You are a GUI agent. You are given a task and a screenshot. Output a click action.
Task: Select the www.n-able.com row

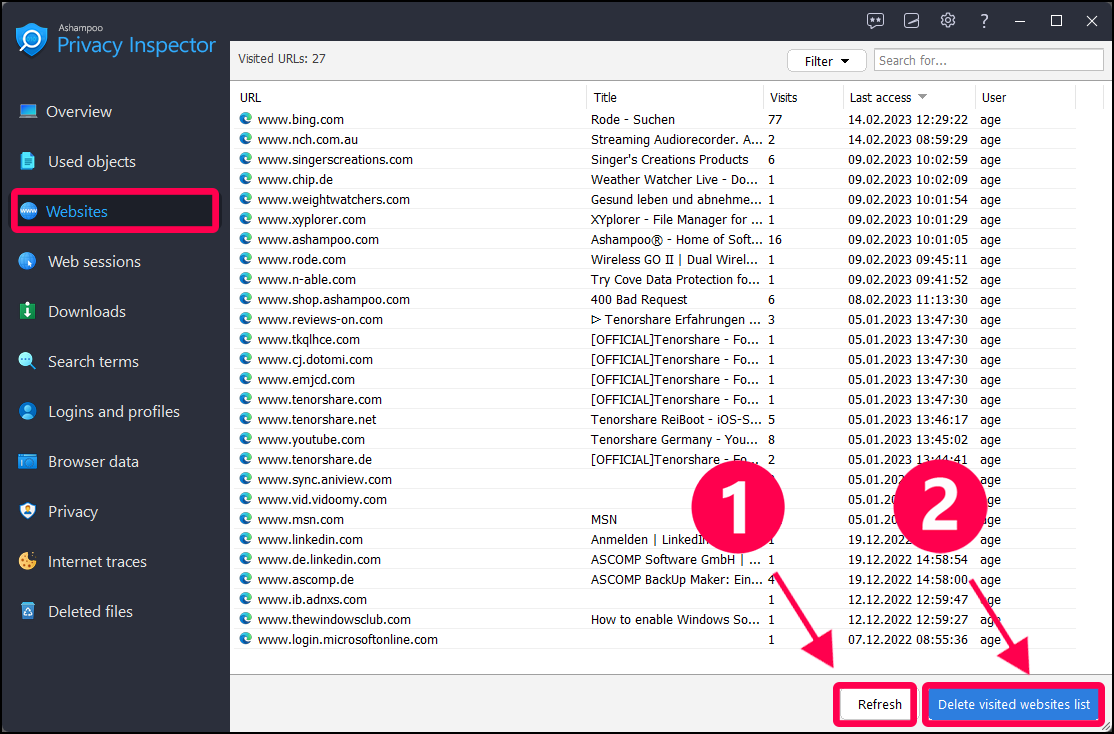click(x=653, y=279)
